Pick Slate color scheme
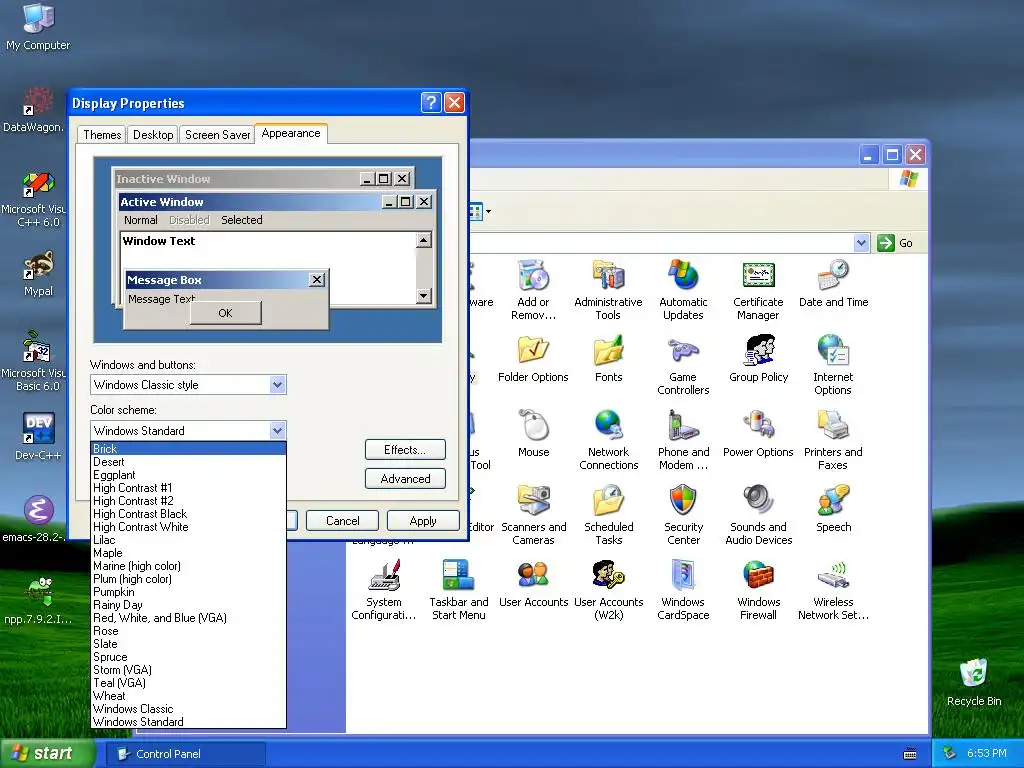1024x768 pixels. (x=188, y=644)
